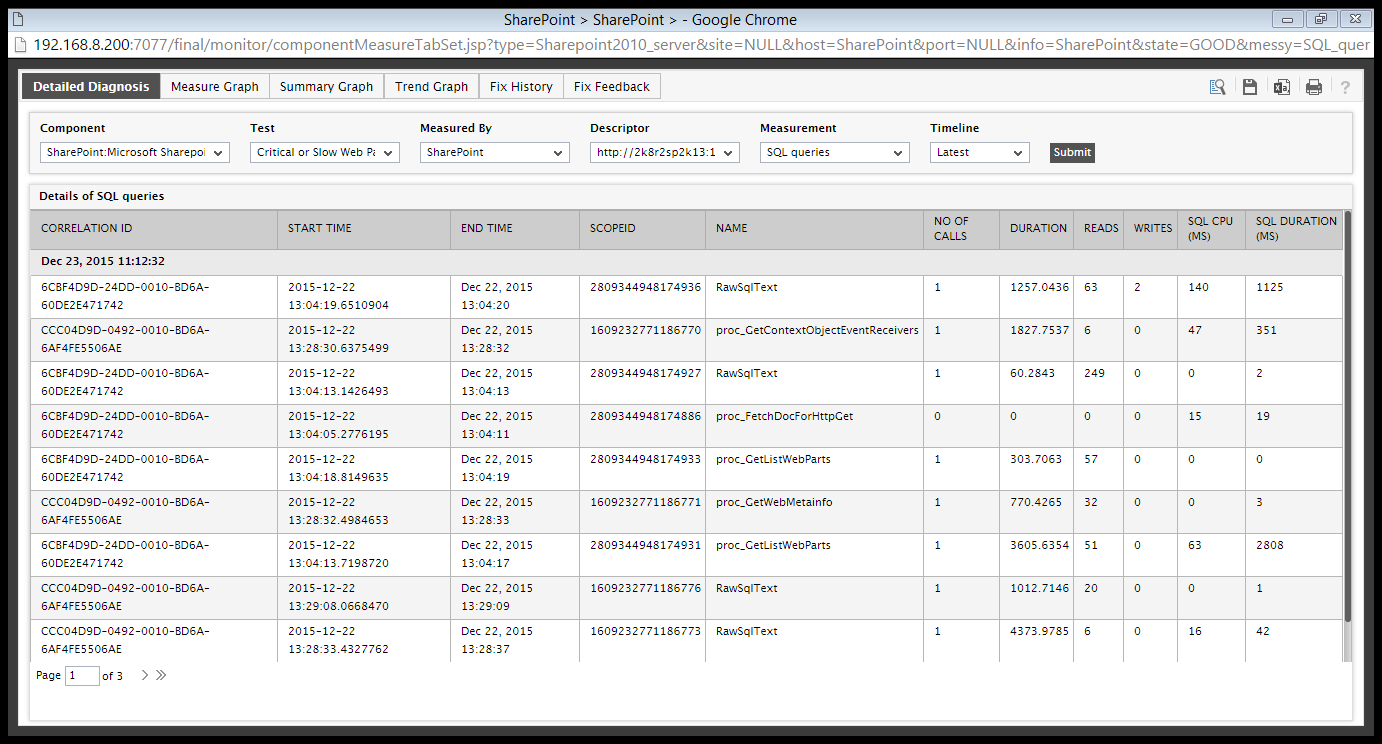Click the printer icon
1382x744 pixels.
tap(1313, 87)
